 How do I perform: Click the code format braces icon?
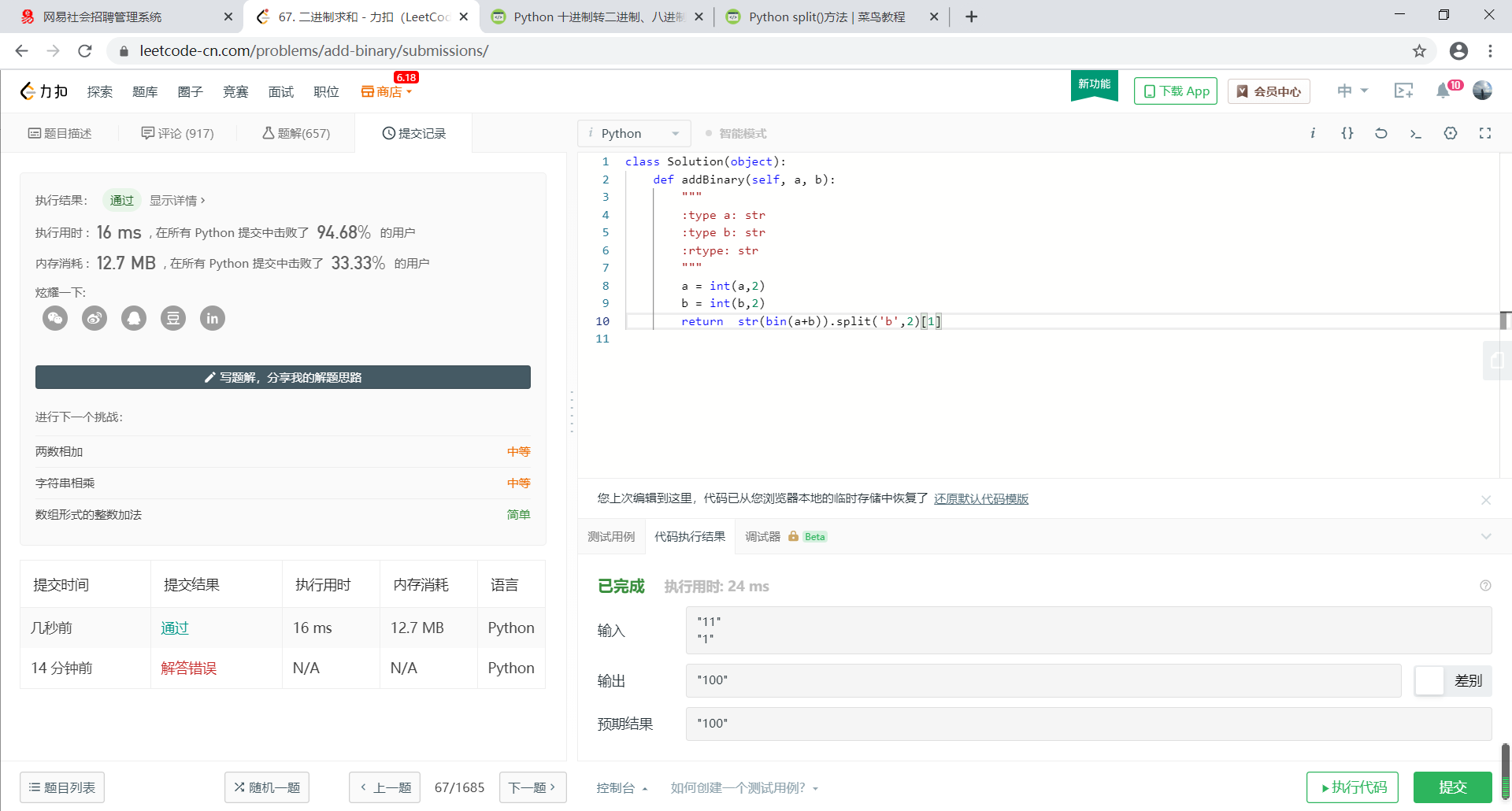[1347, 133]
